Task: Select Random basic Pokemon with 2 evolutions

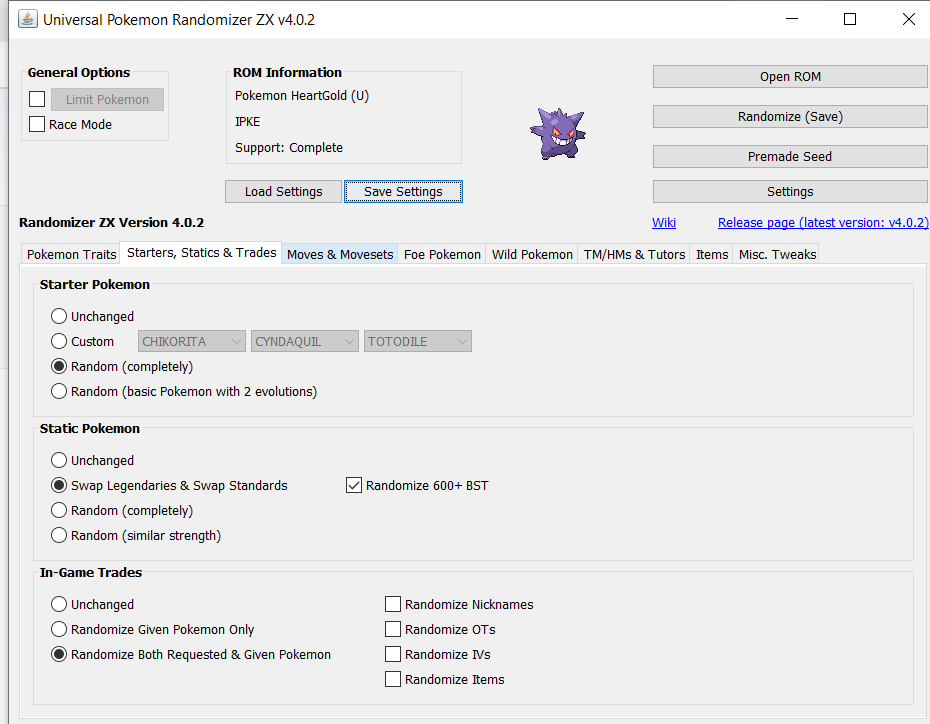Action: (x=59, y=391)
